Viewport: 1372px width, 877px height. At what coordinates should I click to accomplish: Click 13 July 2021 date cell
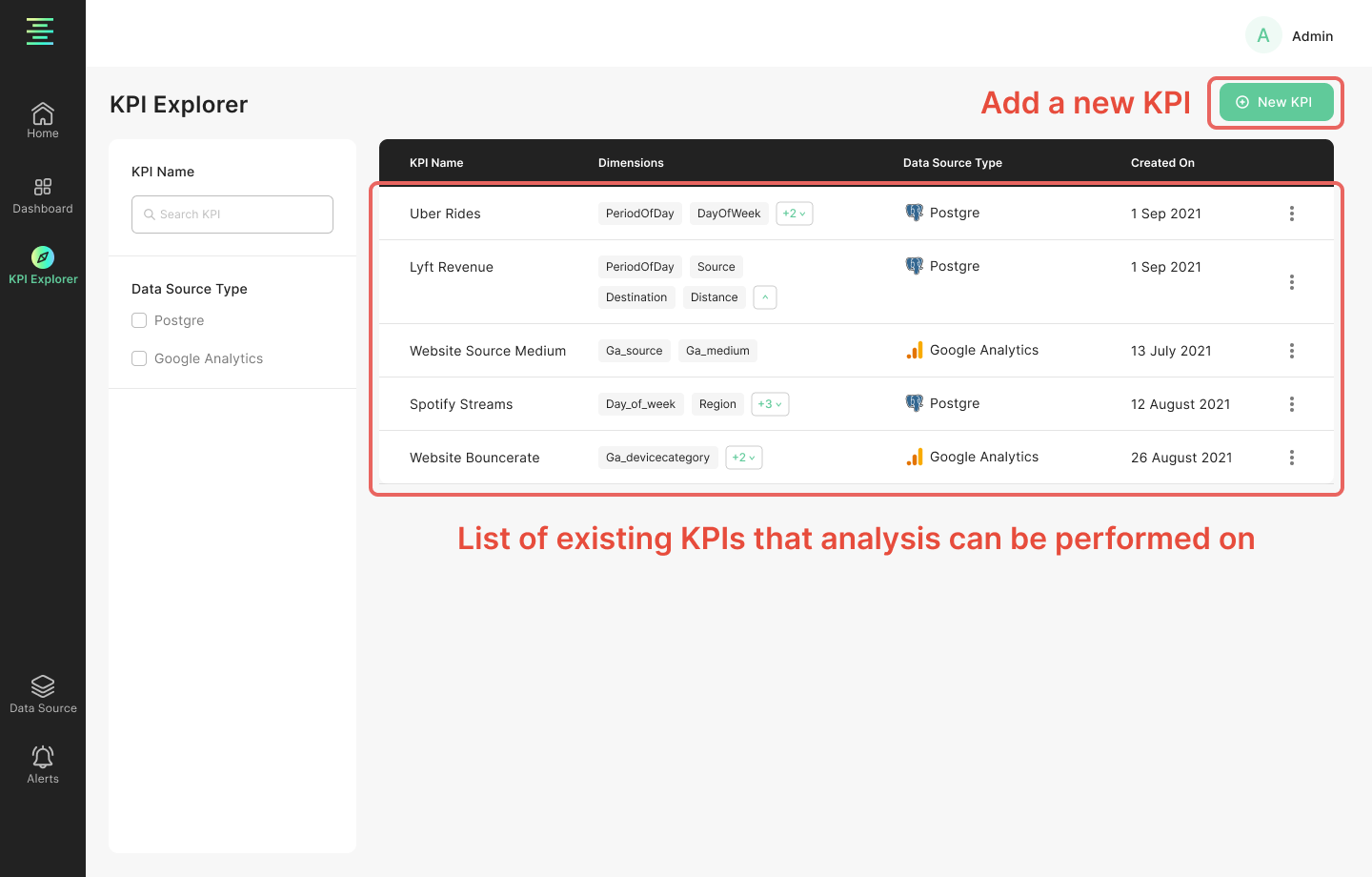coord(1171,351)
